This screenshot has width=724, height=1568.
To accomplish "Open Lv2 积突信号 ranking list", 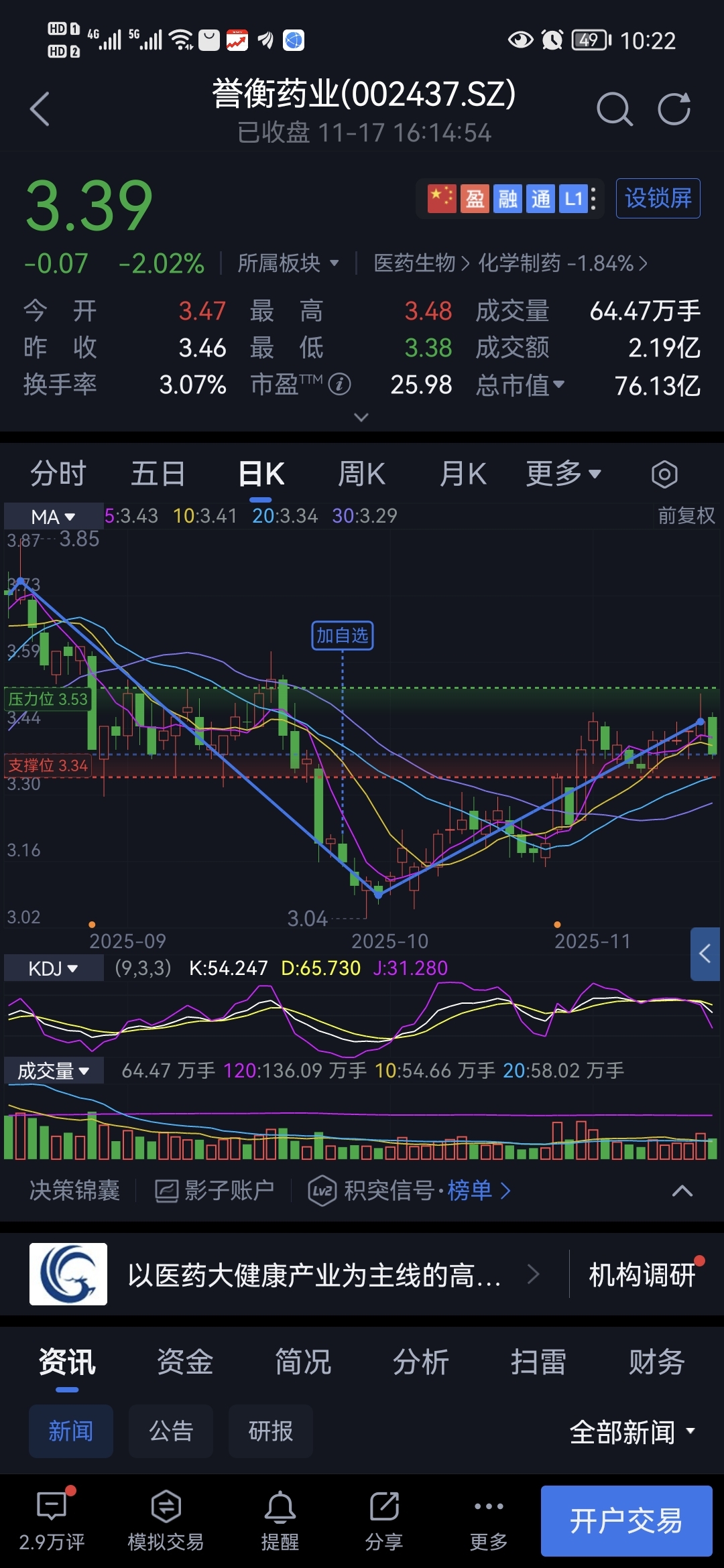I will 410,1191.
